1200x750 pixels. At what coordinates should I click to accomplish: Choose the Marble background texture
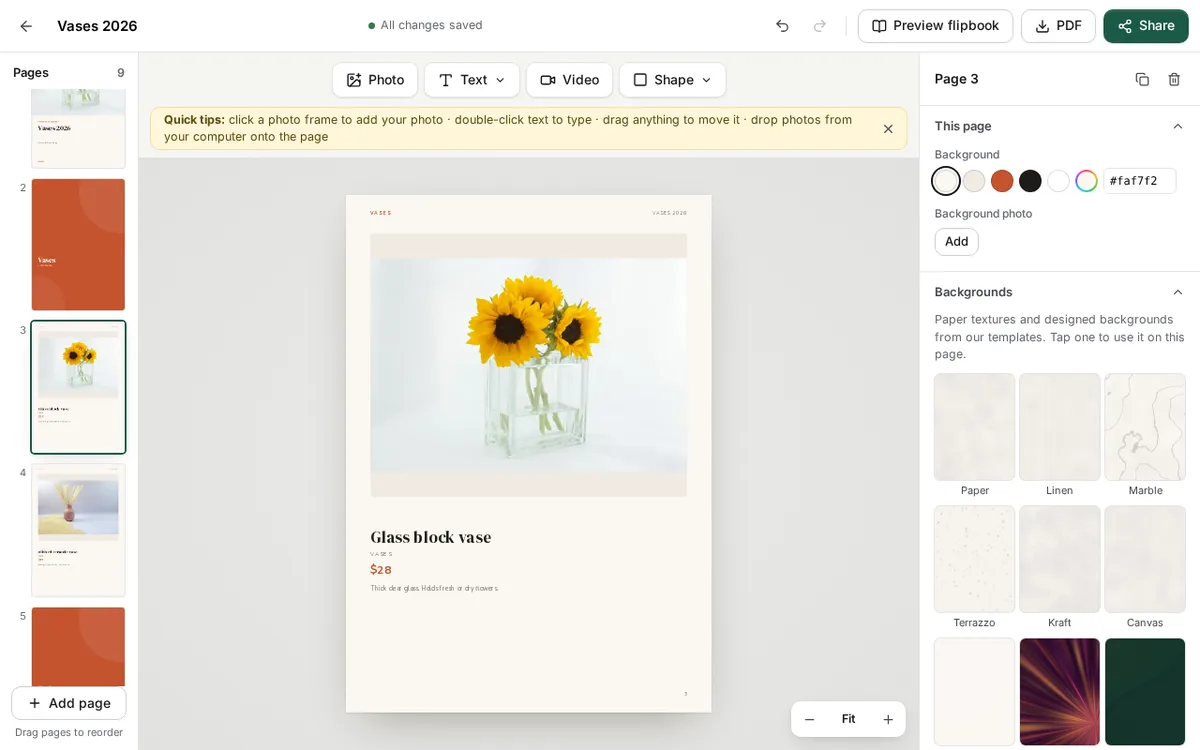coord(1145,427)
